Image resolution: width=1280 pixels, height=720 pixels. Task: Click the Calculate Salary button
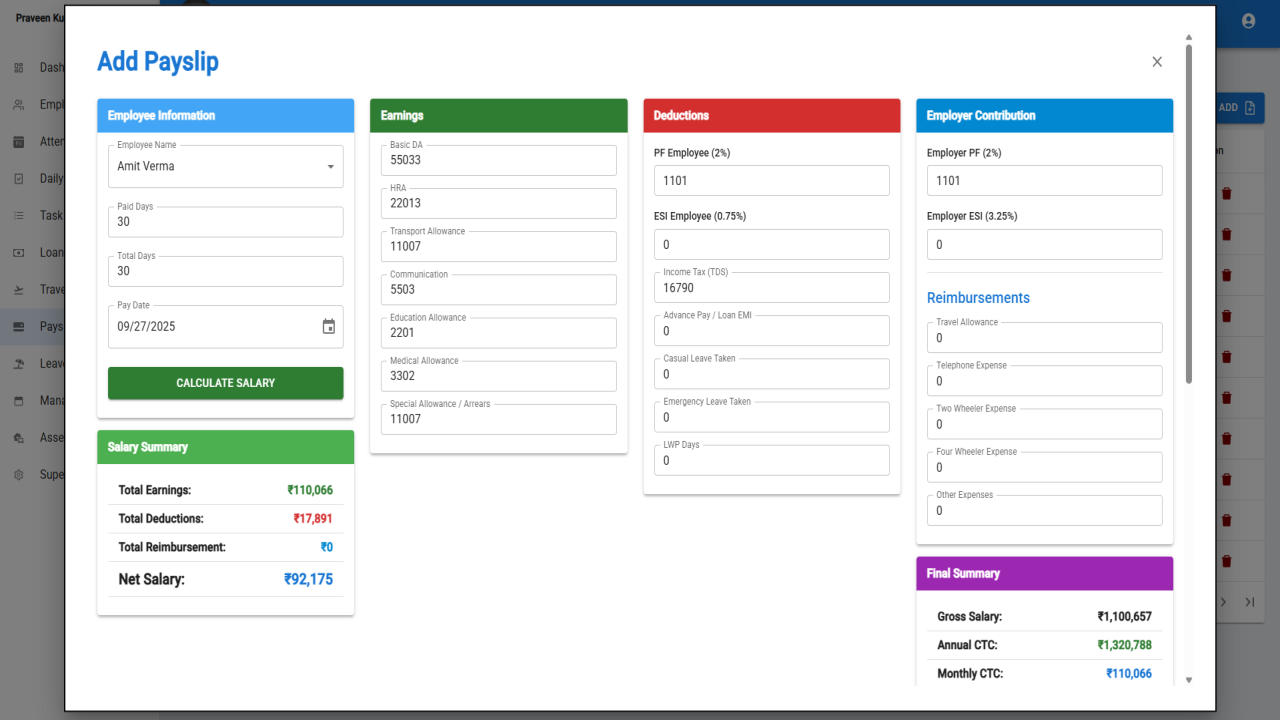click(x=226, y=383)
